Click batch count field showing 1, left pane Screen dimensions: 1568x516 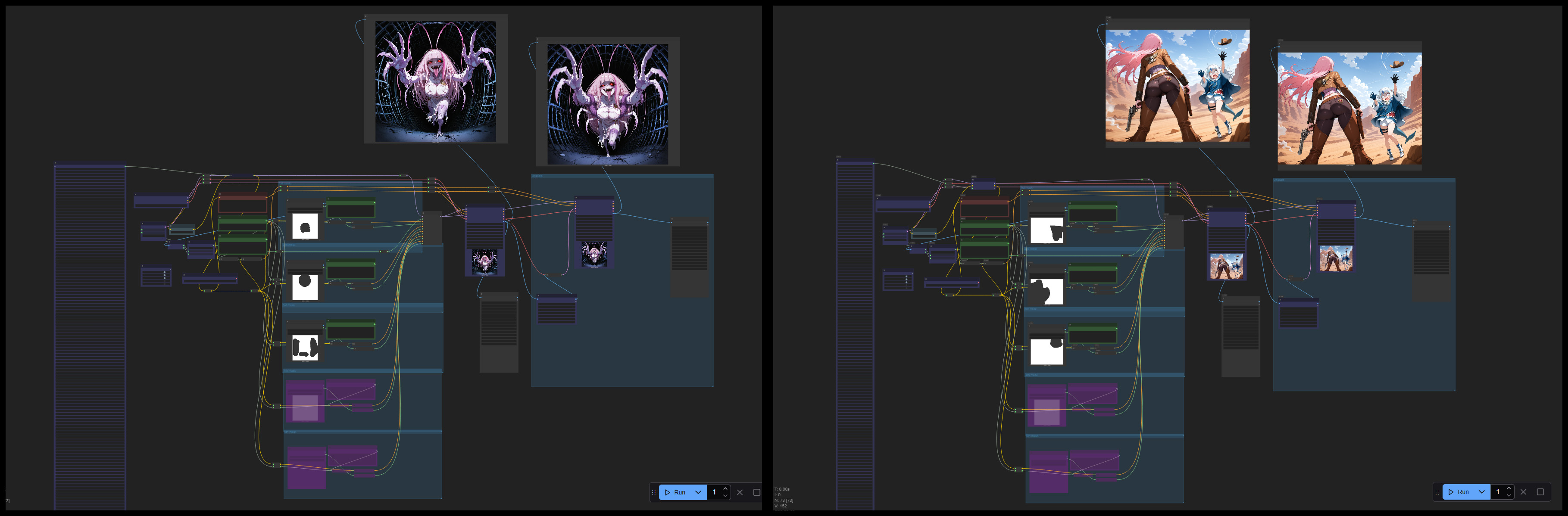click(x=715, y=492)
